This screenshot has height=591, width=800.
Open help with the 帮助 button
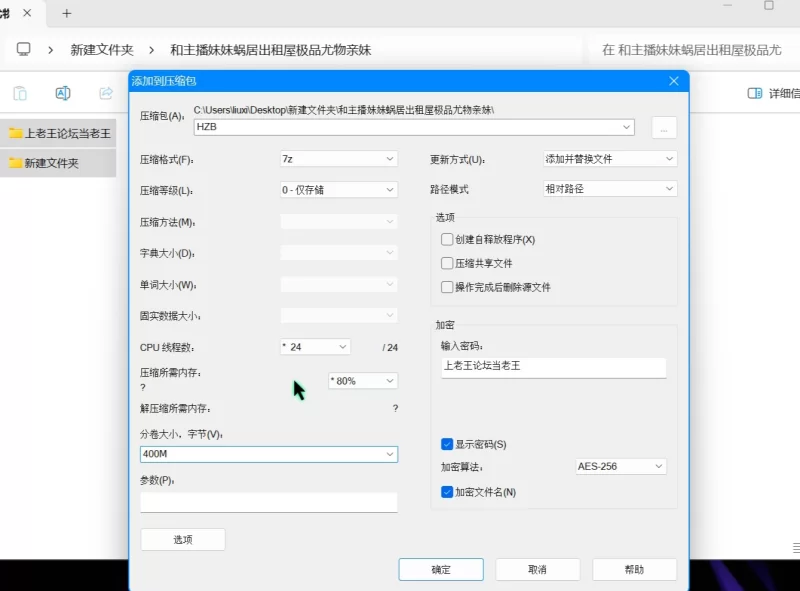pos(634,570)
